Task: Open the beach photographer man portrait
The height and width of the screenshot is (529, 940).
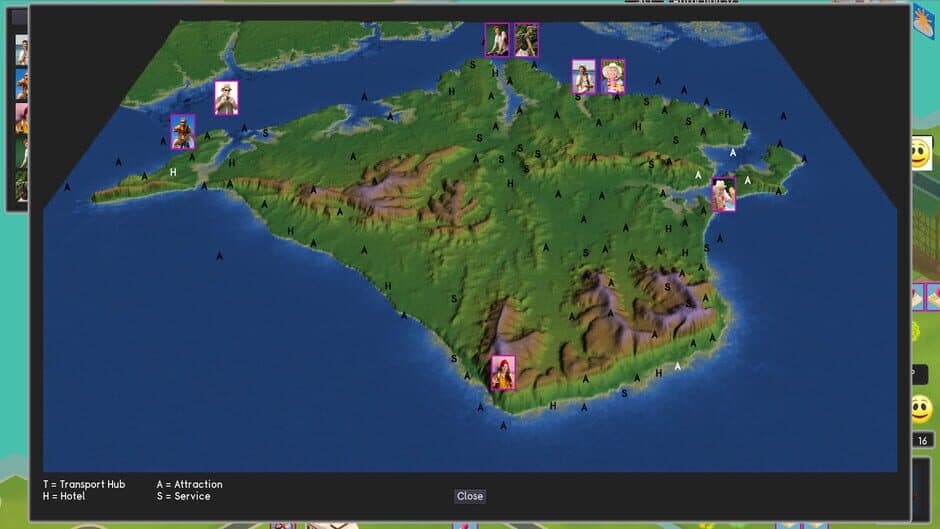Action: point(583,76)
